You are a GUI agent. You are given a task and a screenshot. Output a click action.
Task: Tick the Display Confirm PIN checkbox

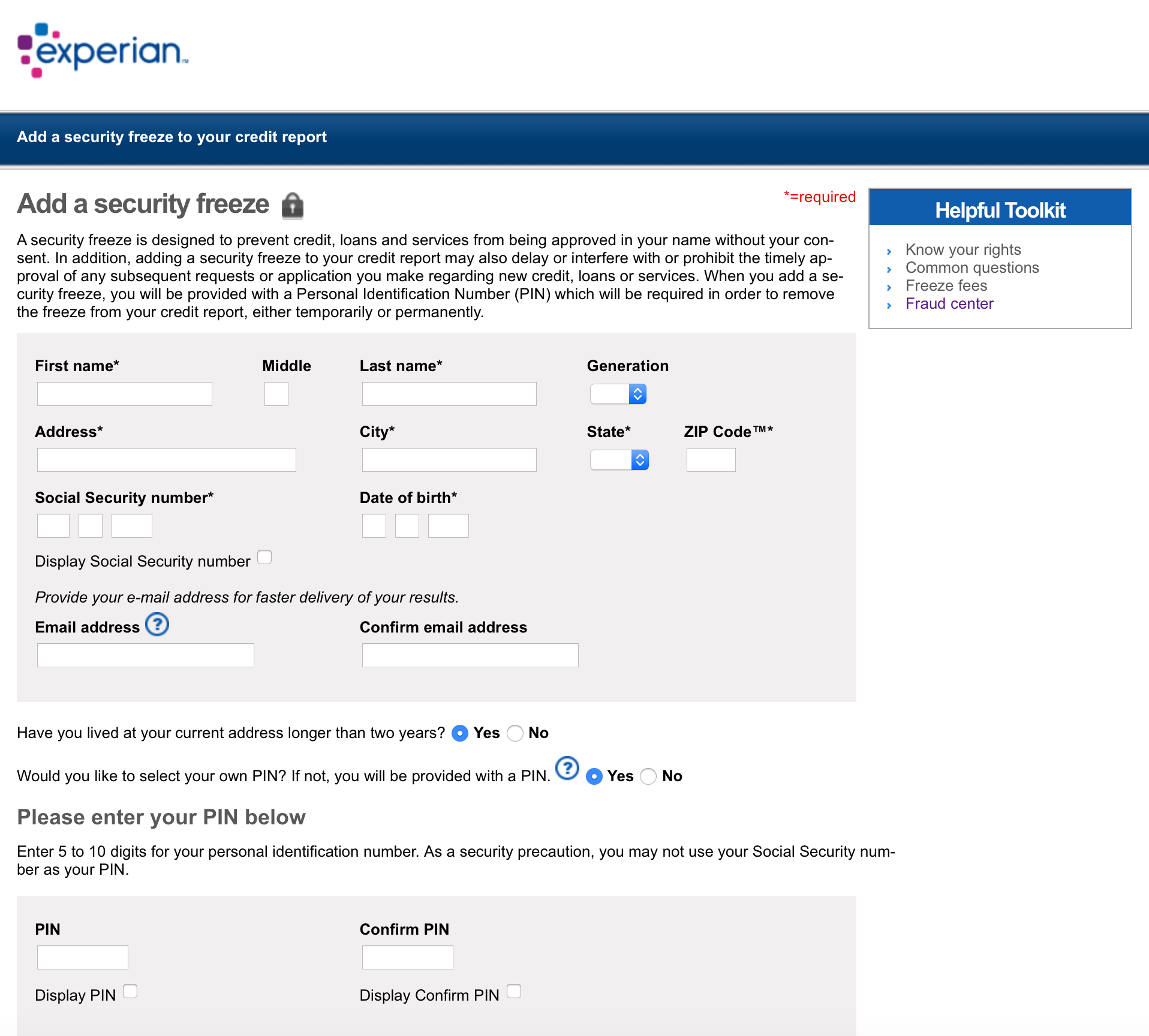tap(514, 992)
